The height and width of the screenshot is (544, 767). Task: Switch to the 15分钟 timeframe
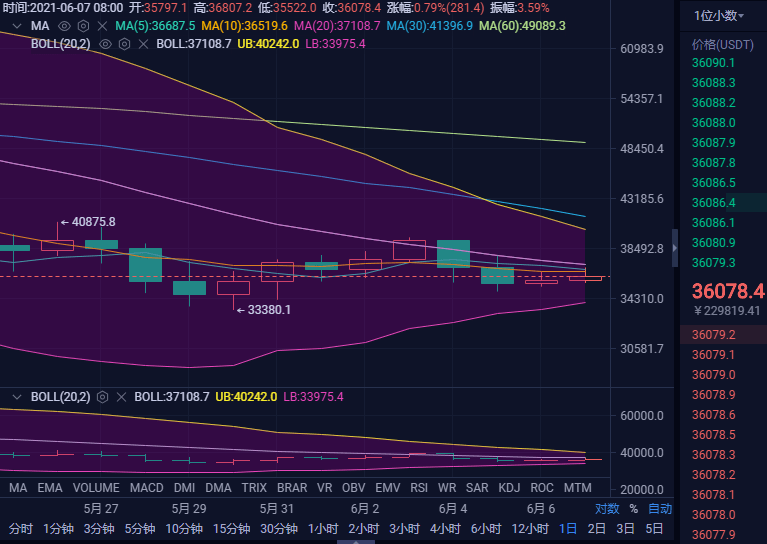(230, 528)
